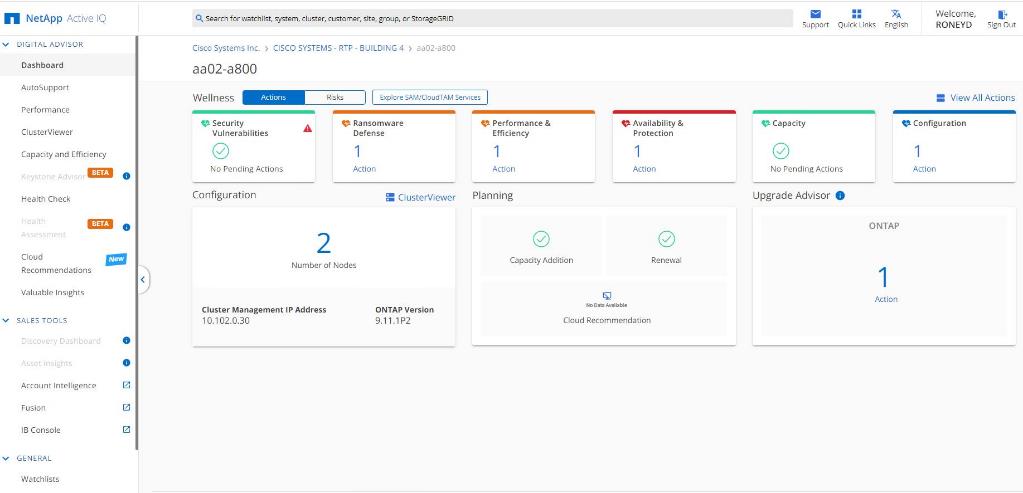Image resolution: width=1023 pixels, height=493 pixels.
Task: Click the Number of Nodes value 2
Action: [324, 243]
